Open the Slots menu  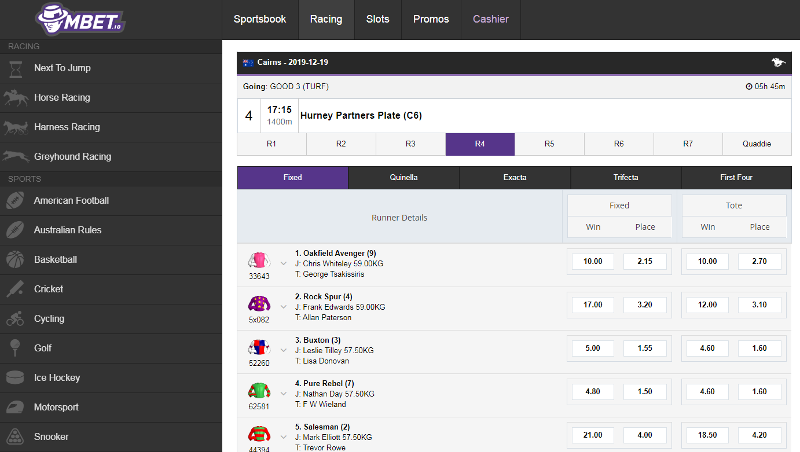tap(378, 19)
